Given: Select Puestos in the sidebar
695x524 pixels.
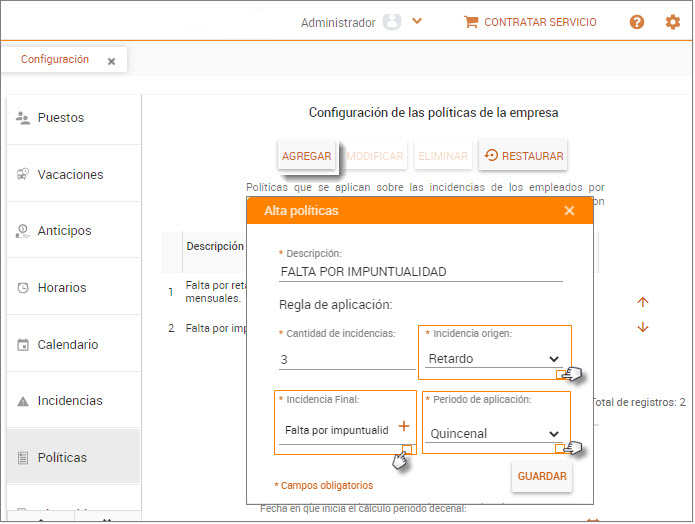Looking at the screenshot, I should coord(61,118).
